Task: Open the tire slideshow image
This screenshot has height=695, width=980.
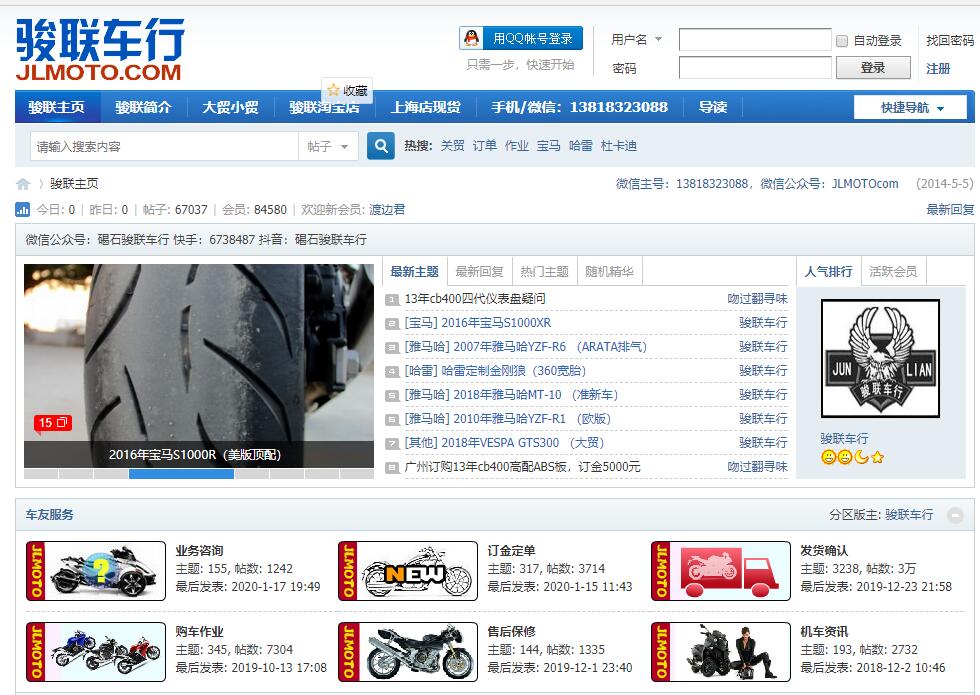Action: click(x=199, y=366)
